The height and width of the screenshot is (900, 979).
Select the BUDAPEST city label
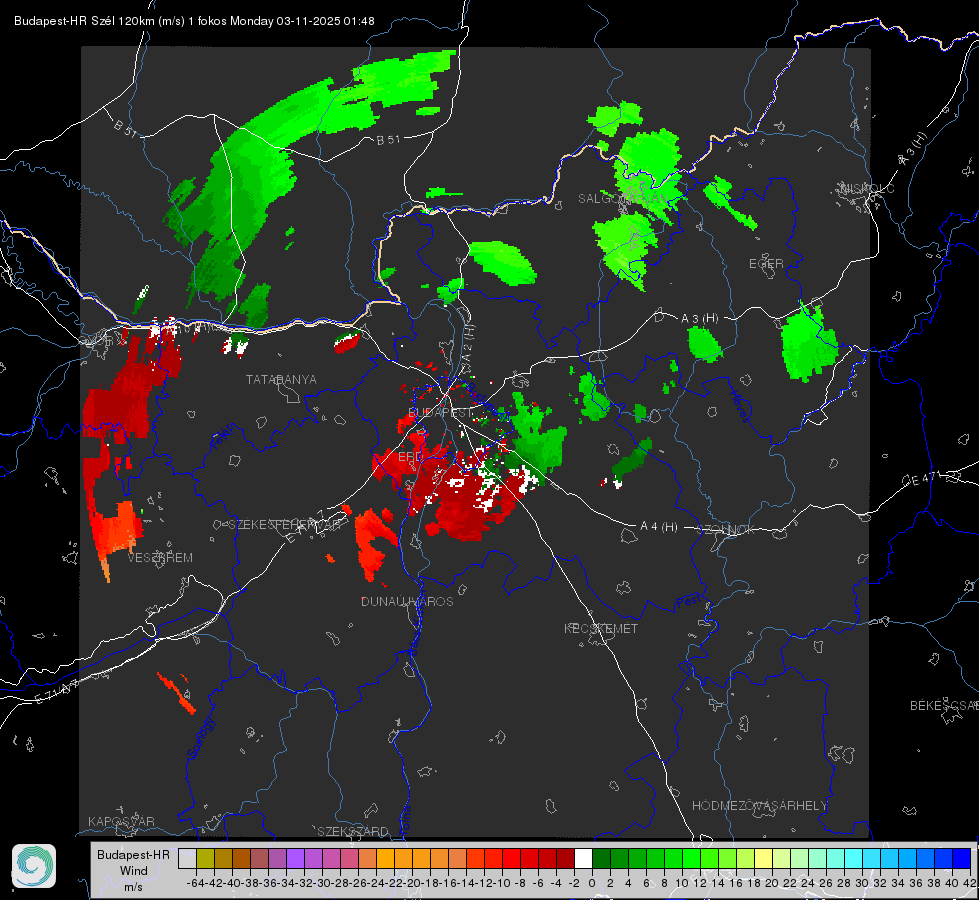pyautogui.click(x=440, y=413)
